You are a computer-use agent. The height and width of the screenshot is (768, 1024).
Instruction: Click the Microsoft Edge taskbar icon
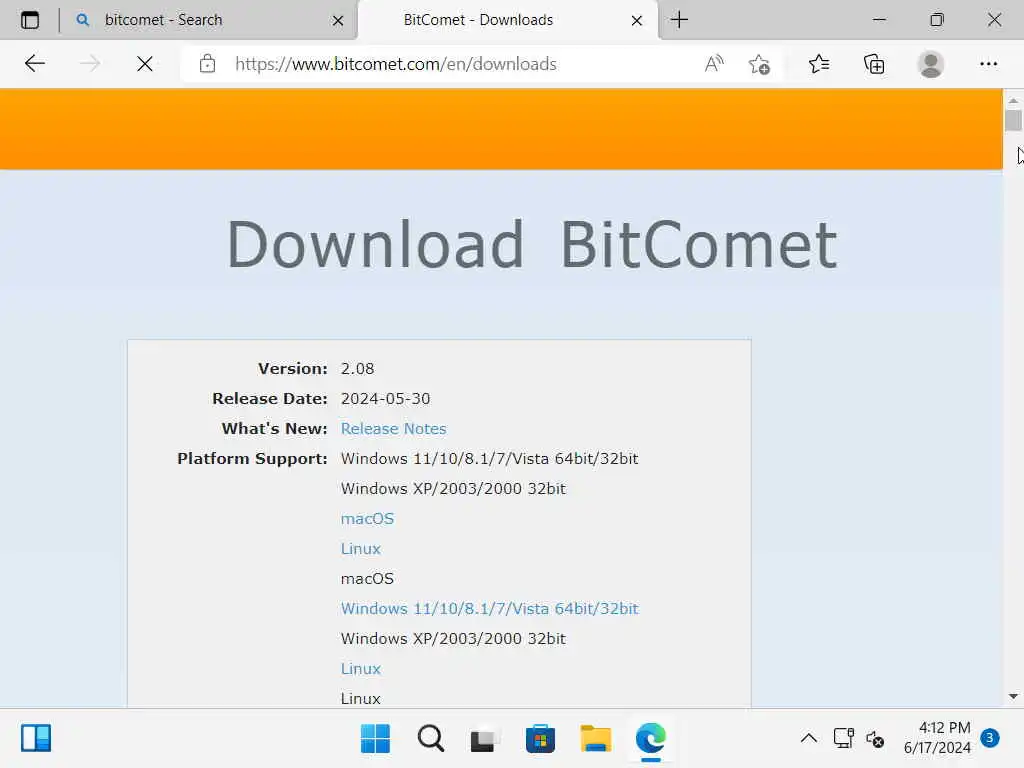[650, 739]
